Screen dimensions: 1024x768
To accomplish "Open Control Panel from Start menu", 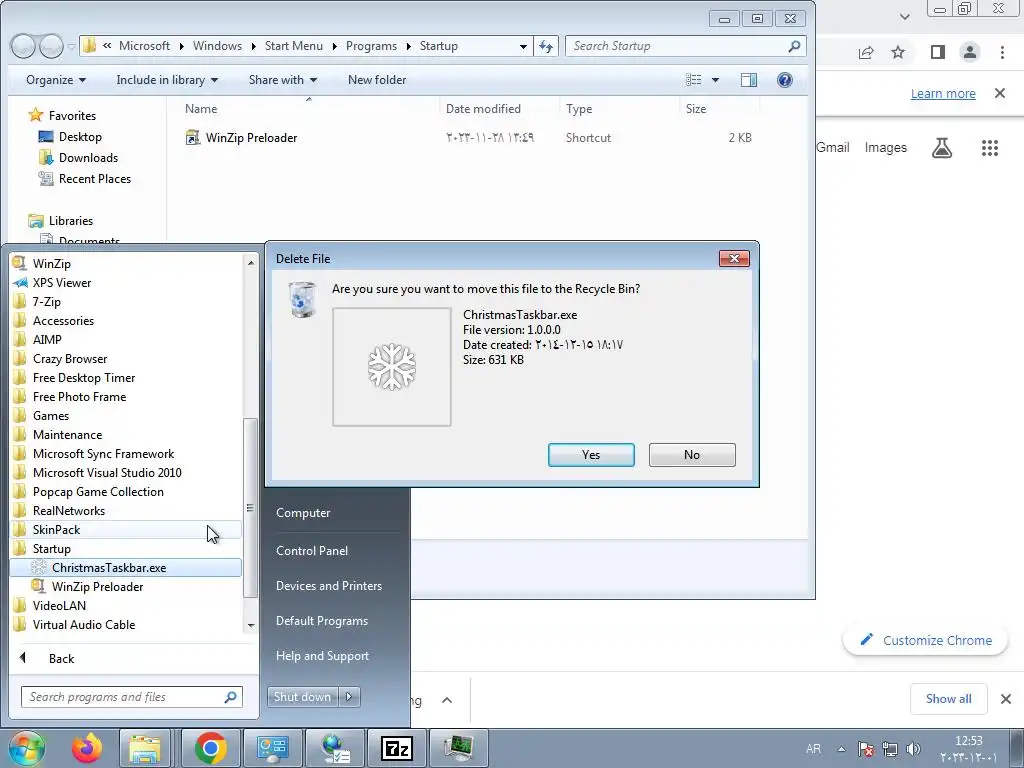I will point(312,551).
